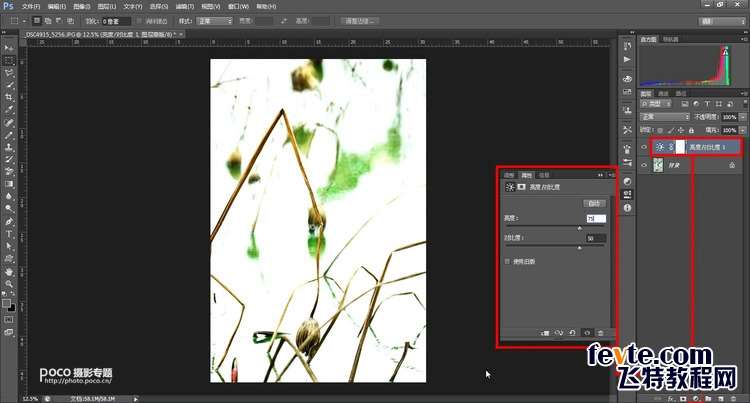Select the Blur tool
This screenshot has height=403, width=750.
(x=9, y=196)
